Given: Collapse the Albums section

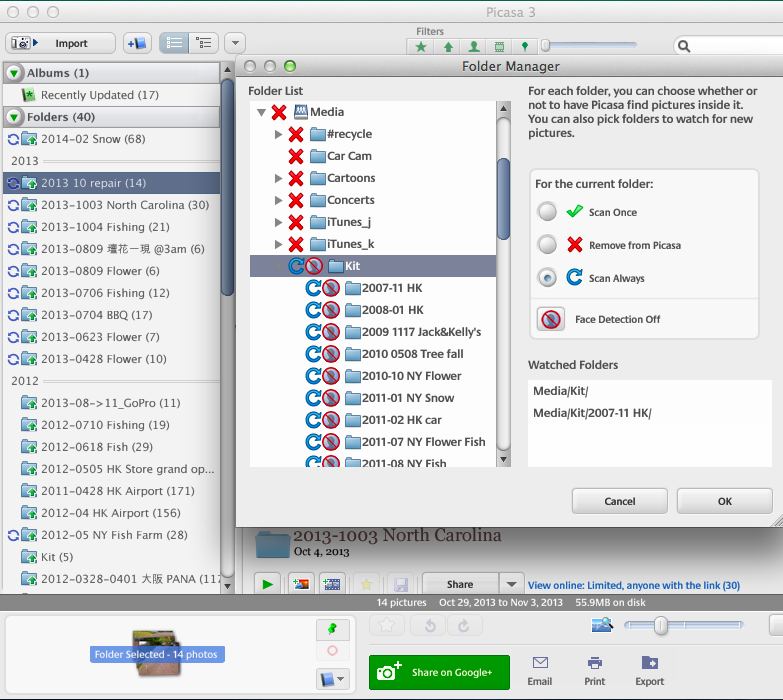Looking at the screenshot, I should pyautogui.click(x=14, y=73).
